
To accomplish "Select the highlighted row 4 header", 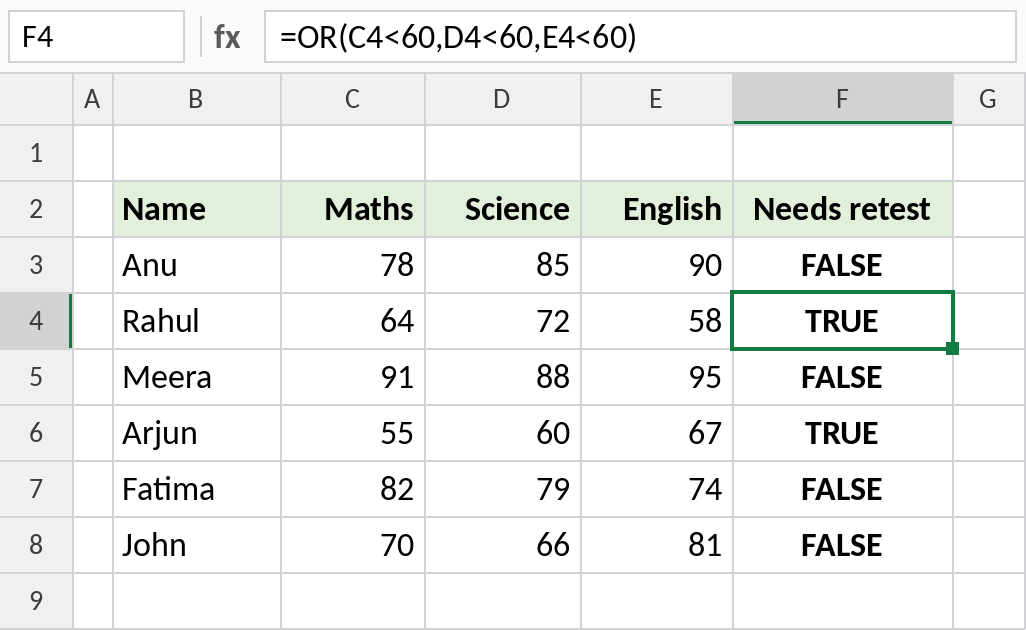I will (x=36, y=321).
